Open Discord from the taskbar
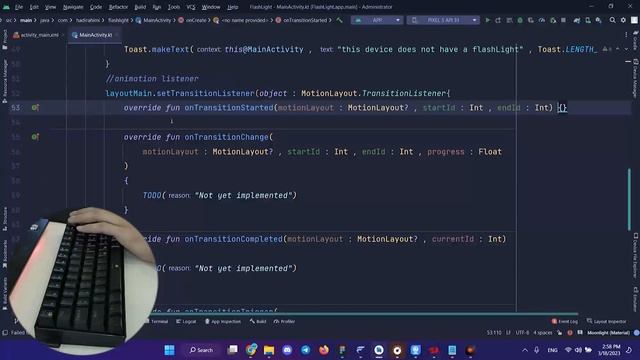 287,350
